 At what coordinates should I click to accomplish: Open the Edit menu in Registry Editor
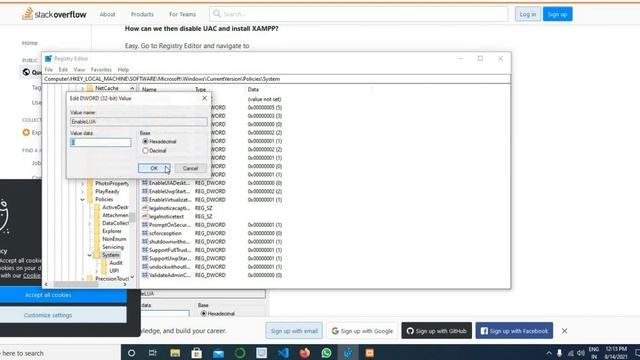click(63, 70)
